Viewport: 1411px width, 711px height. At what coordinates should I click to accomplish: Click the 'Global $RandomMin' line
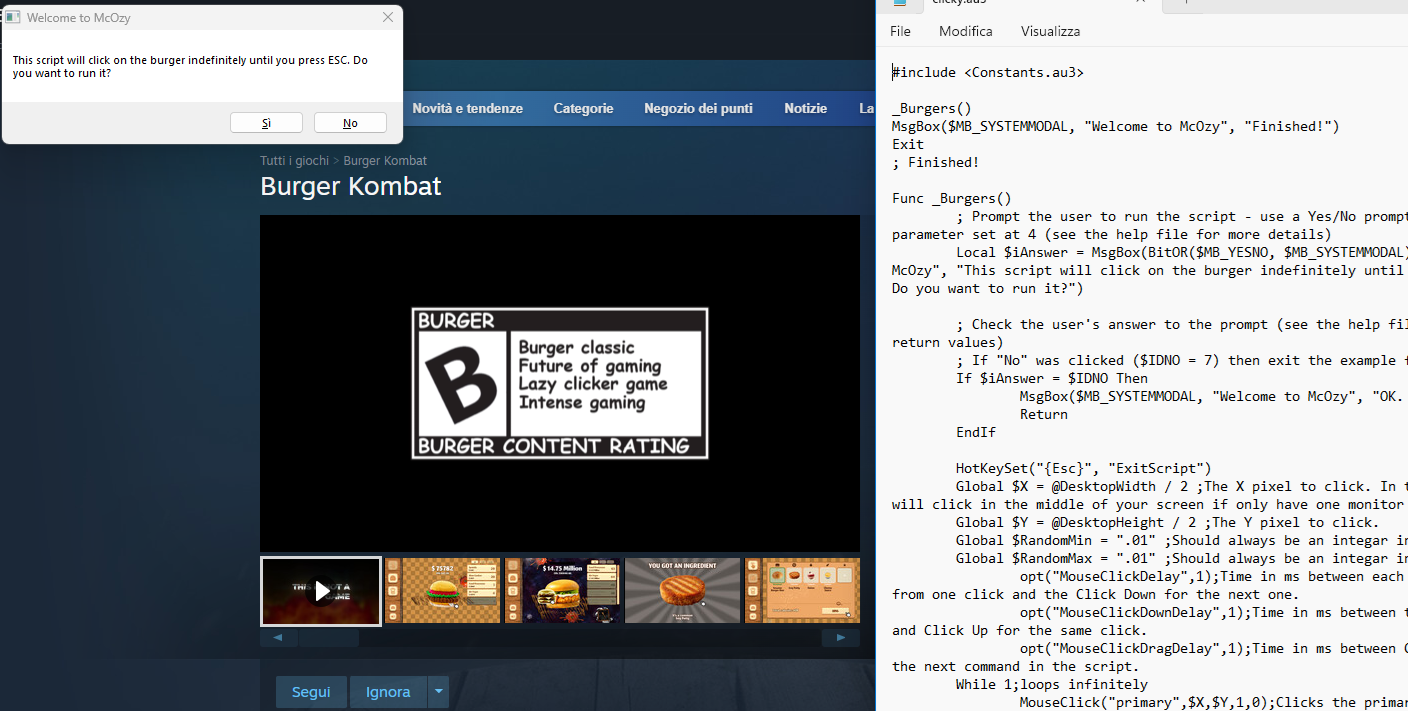coord(1181,540)
